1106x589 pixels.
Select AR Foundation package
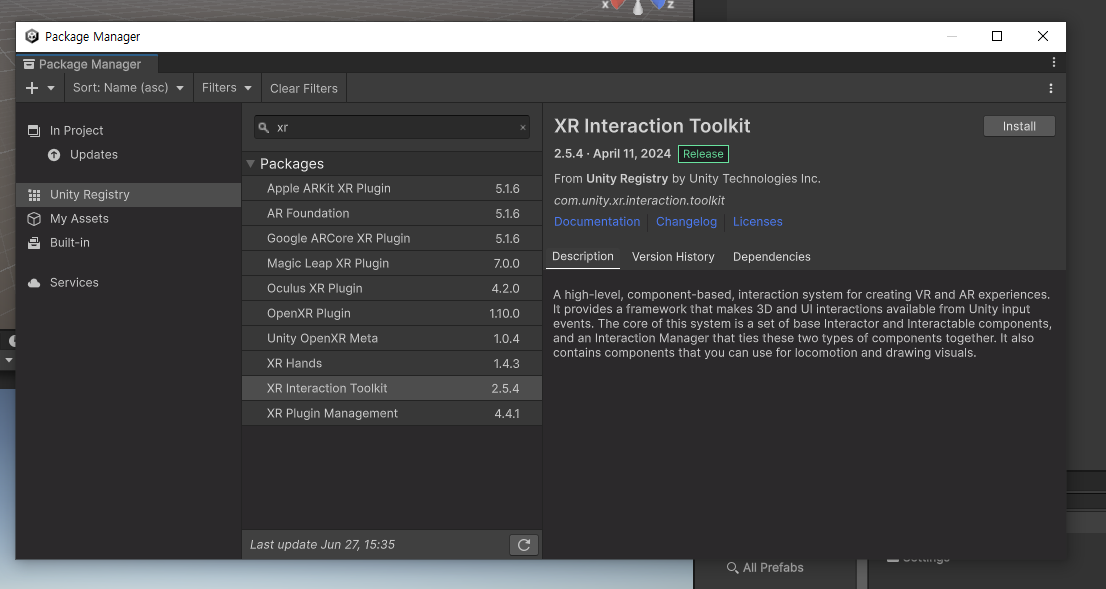(x=392, y=213)
